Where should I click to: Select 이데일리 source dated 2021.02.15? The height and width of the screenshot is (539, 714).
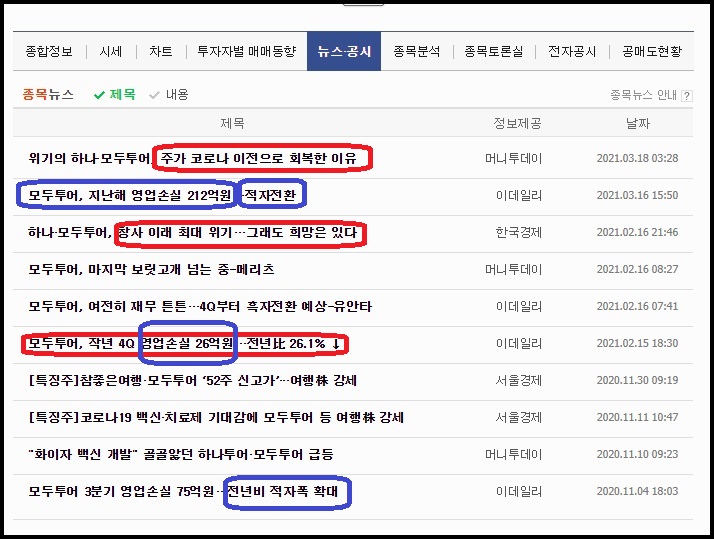coord(519,343)
